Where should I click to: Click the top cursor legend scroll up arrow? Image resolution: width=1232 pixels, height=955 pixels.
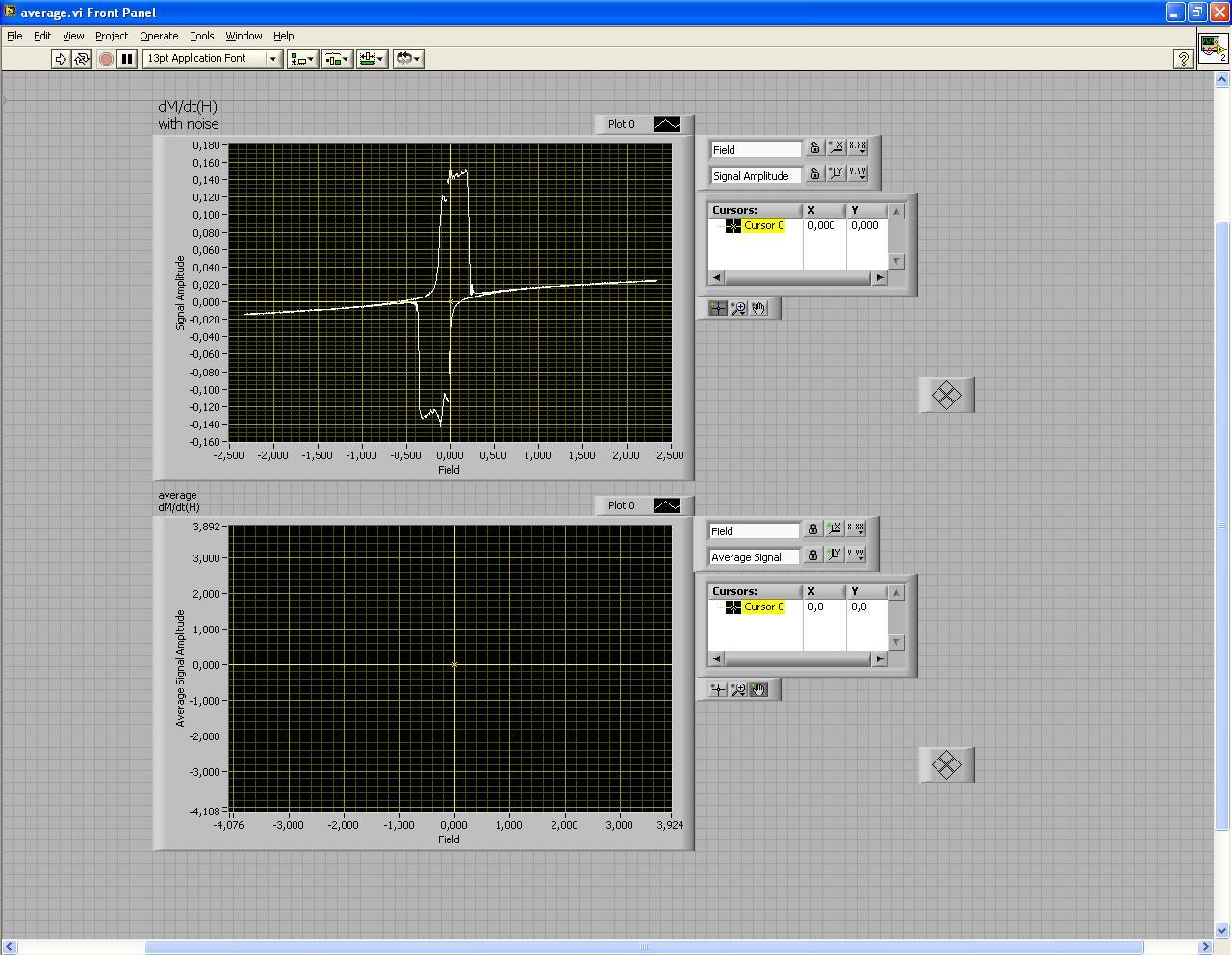[896, 211]
